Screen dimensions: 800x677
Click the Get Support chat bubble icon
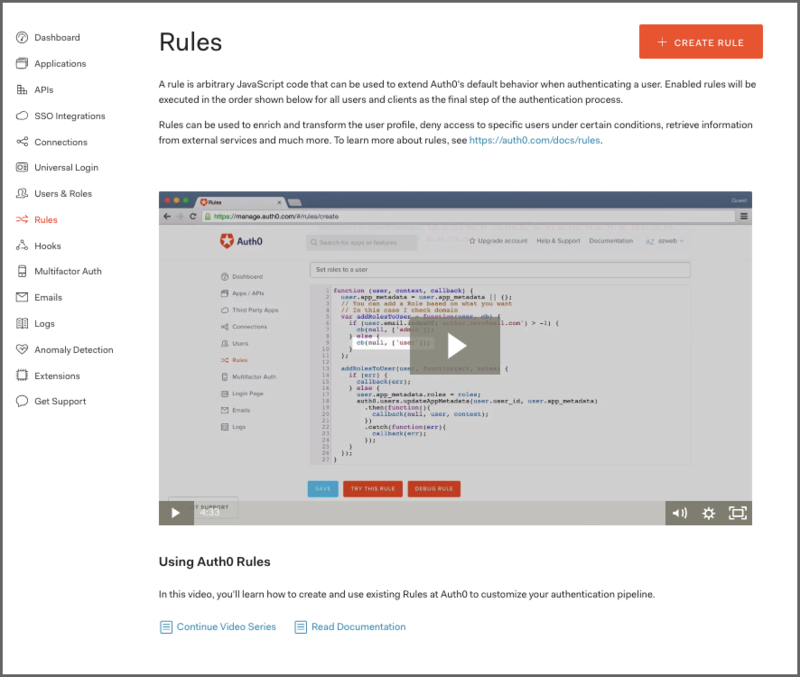22,401
